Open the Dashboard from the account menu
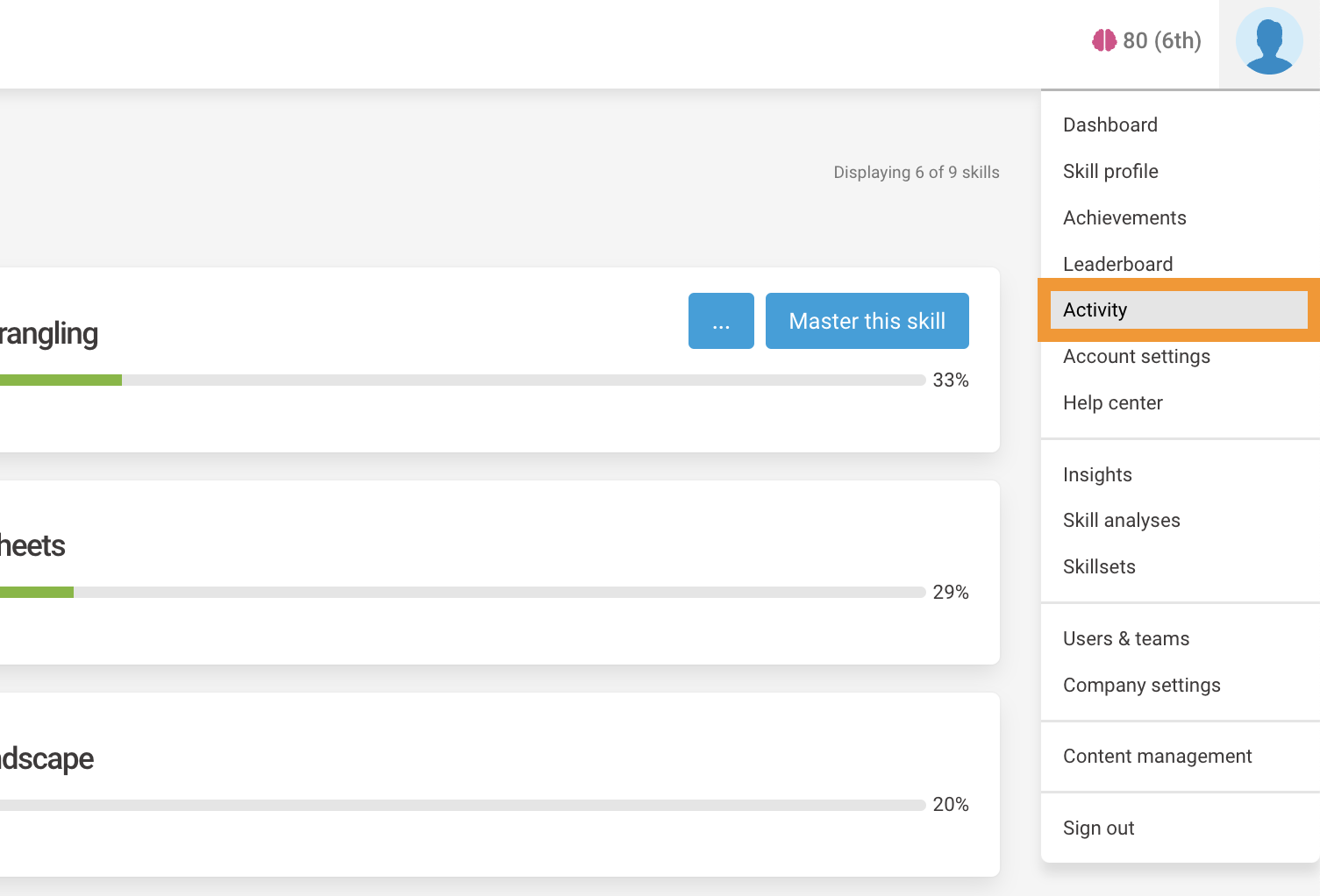Screen dimensions: 1320x896 click(1110, 124)
